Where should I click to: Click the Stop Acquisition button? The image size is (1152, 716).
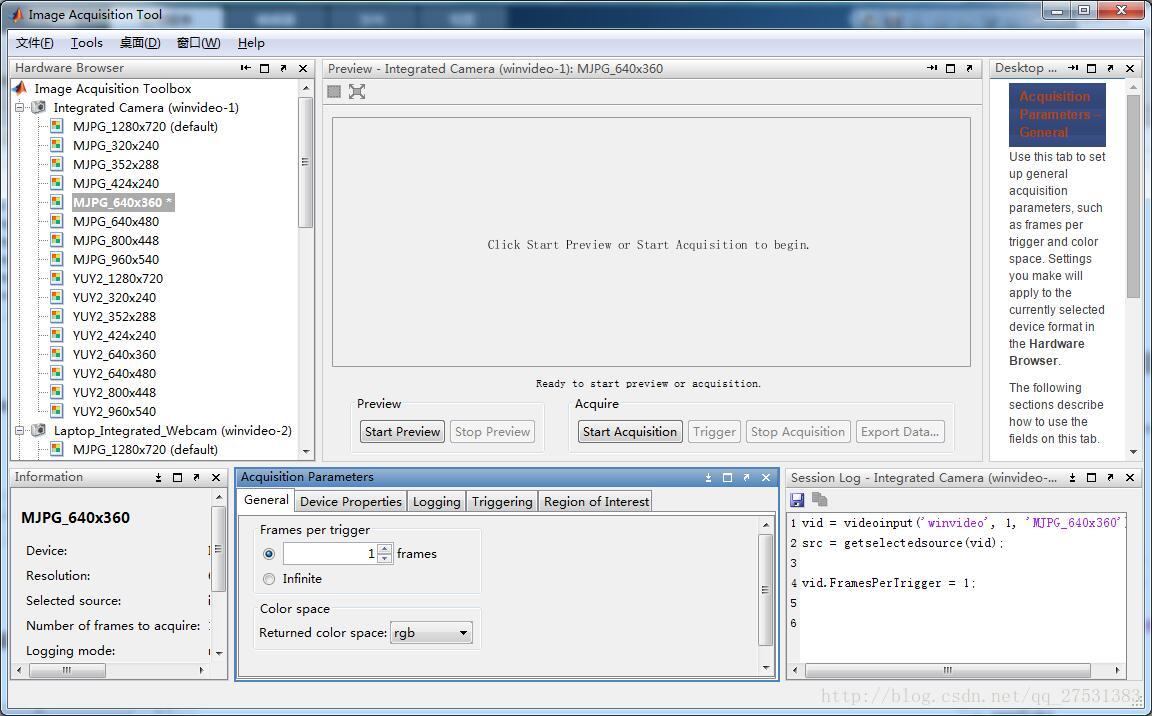click(x=798, y=432)
